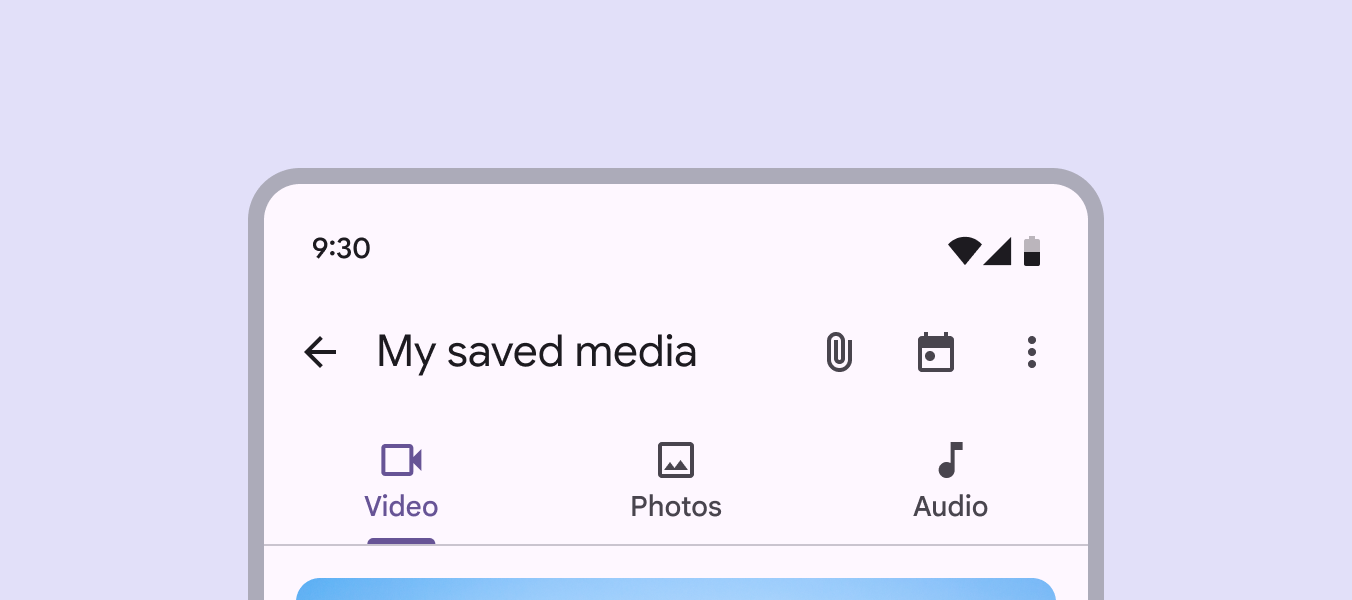Click the "My saved media" title
The height and width of the screenshot is (600, 1352).
point(536,352)
